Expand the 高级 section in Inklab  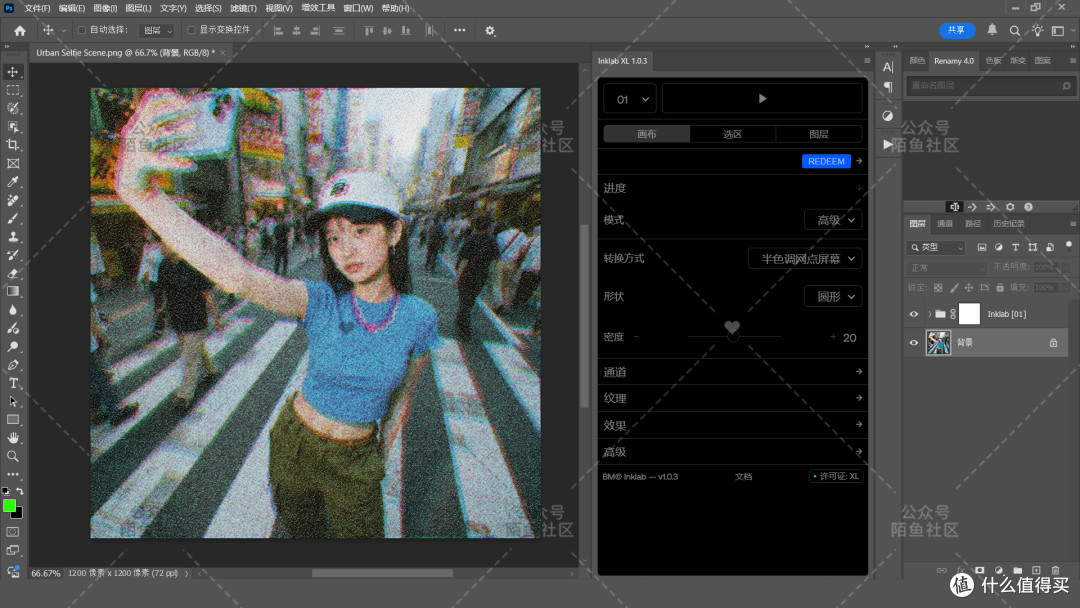(732, 452)
